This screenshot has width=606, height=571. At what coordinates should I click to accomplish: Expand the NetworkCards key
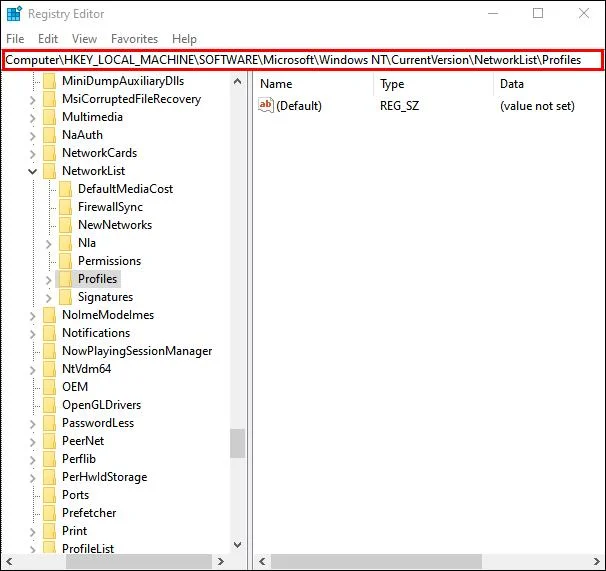click(33, 154)
